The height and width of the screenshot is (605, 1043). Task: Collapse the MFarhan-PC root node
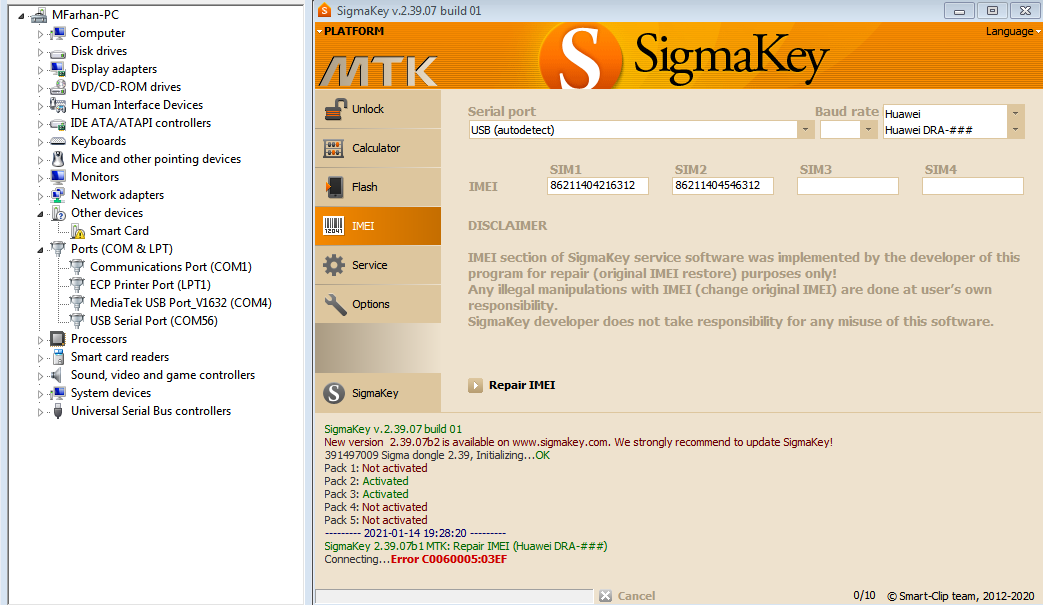point(21,15)
